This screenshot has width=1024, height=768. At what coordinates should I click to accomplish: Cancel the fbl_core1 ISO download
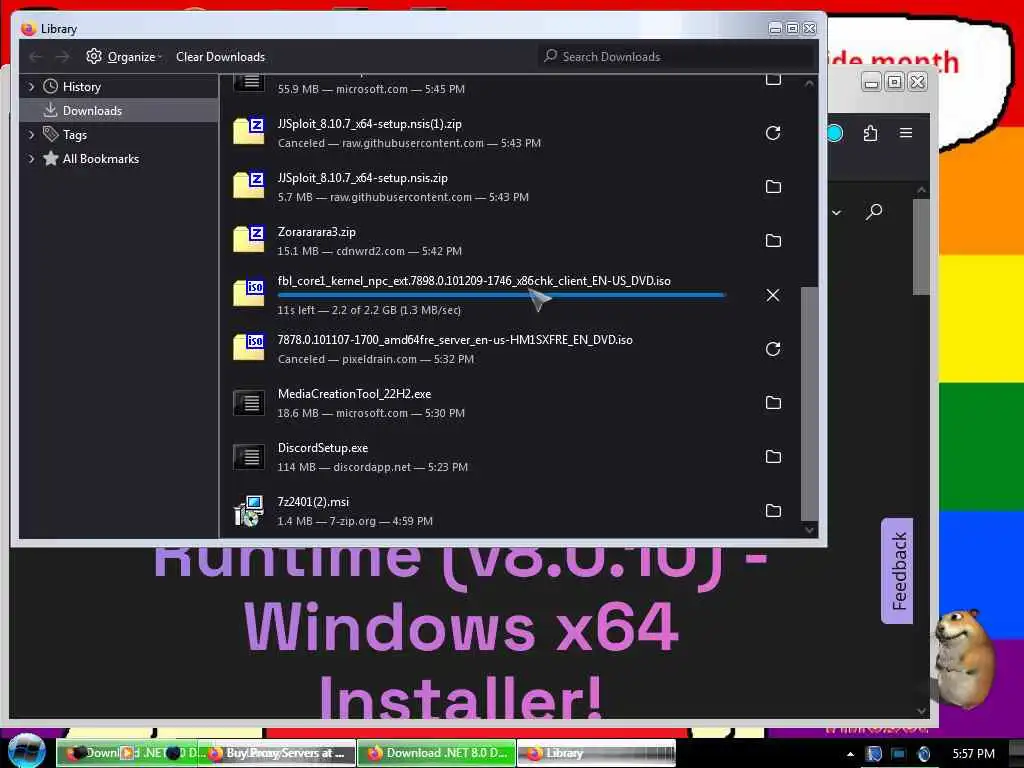(x=773, y=295)
